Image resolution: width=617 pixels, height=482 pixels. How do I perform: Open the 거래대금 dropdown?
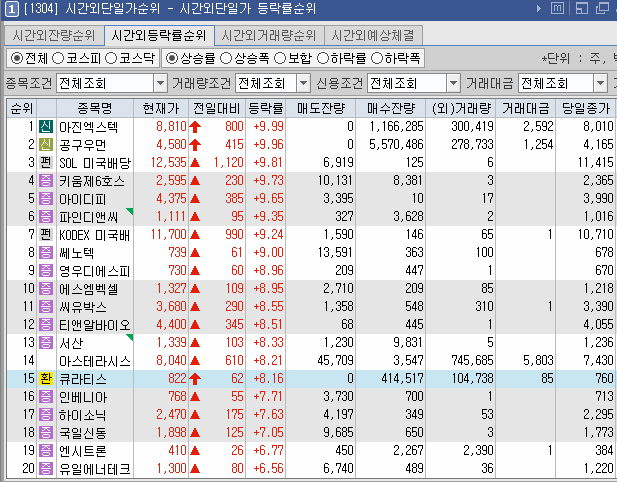tap(600, 83)
